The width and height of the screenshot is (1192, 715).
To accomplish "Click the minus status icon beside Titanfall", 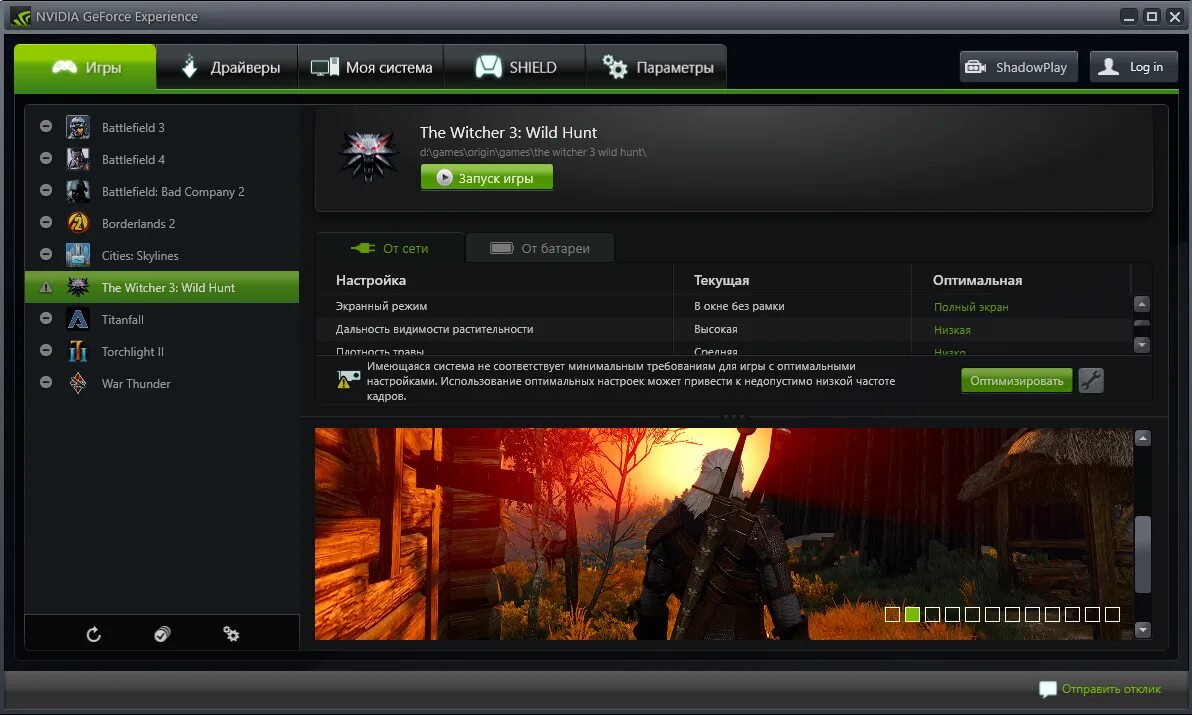I will tap(46, 318).
